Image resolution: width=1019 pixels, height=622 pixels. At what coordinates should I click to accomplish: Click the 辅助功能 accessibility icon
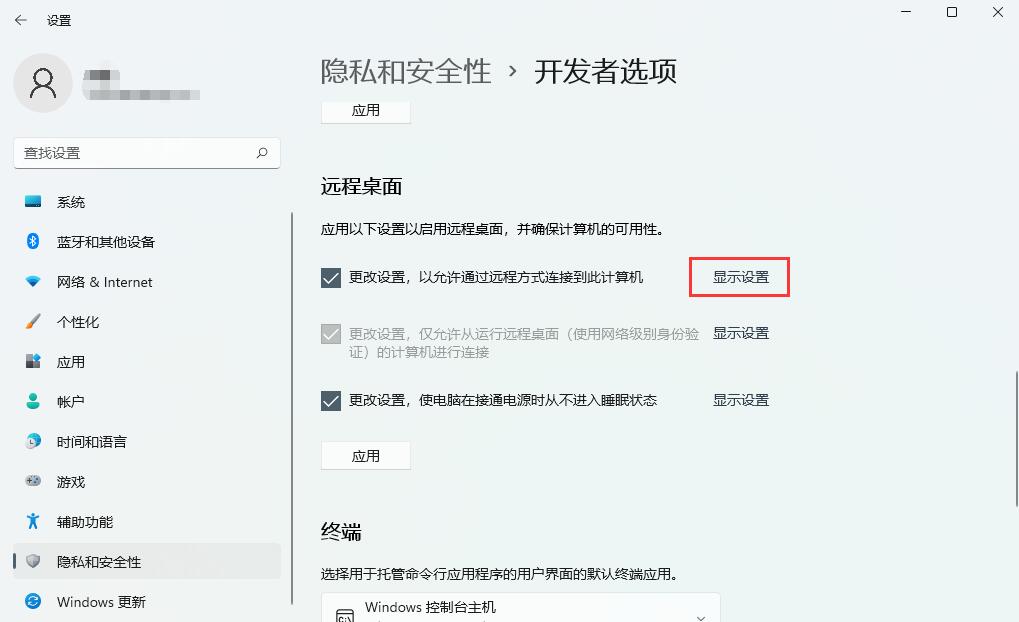[33, 521]
